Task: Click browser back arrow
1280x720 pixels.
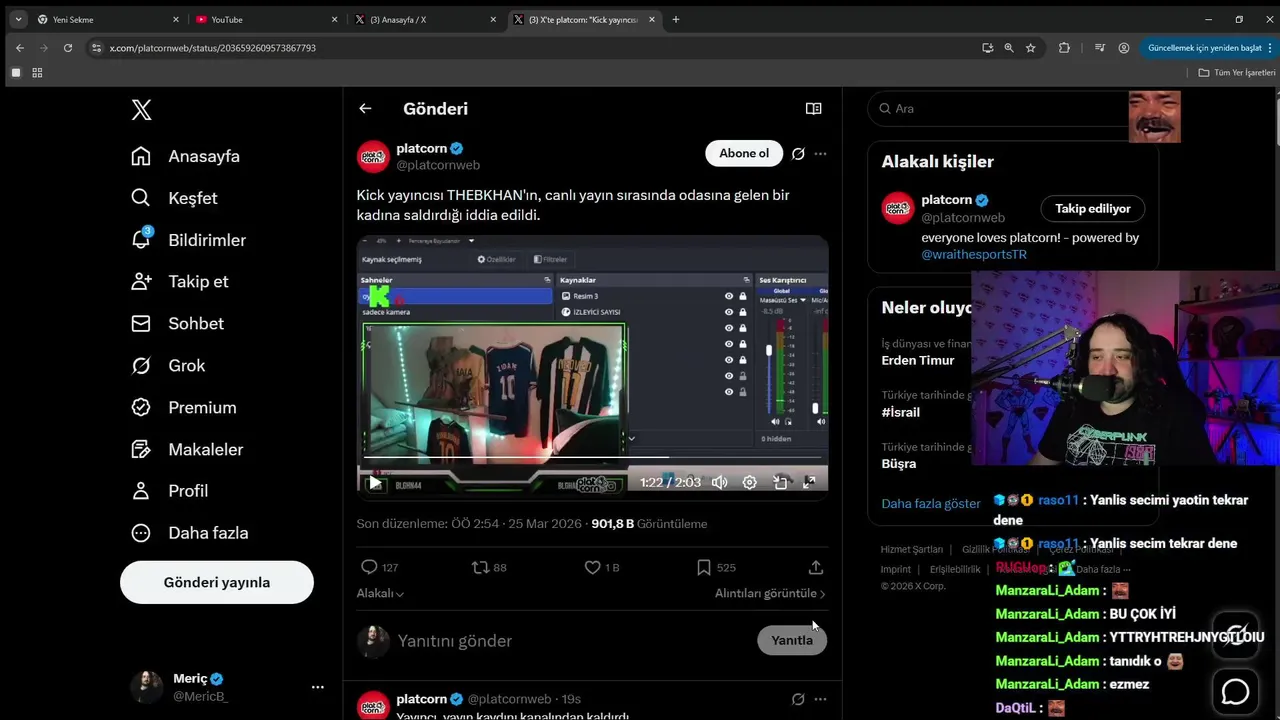Action: [19, 47]
